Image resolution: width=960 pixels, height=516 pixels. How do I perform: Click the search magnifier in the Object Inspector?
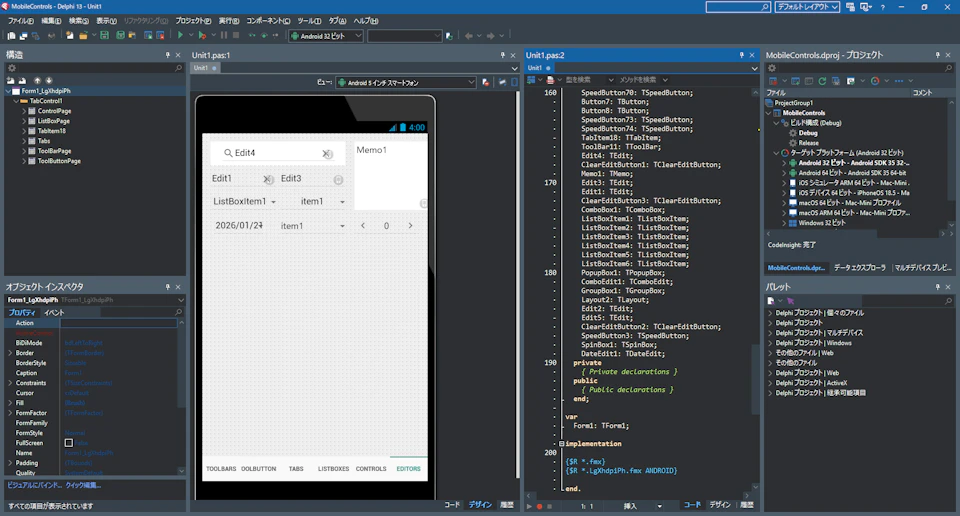click(x=178, y=312)
